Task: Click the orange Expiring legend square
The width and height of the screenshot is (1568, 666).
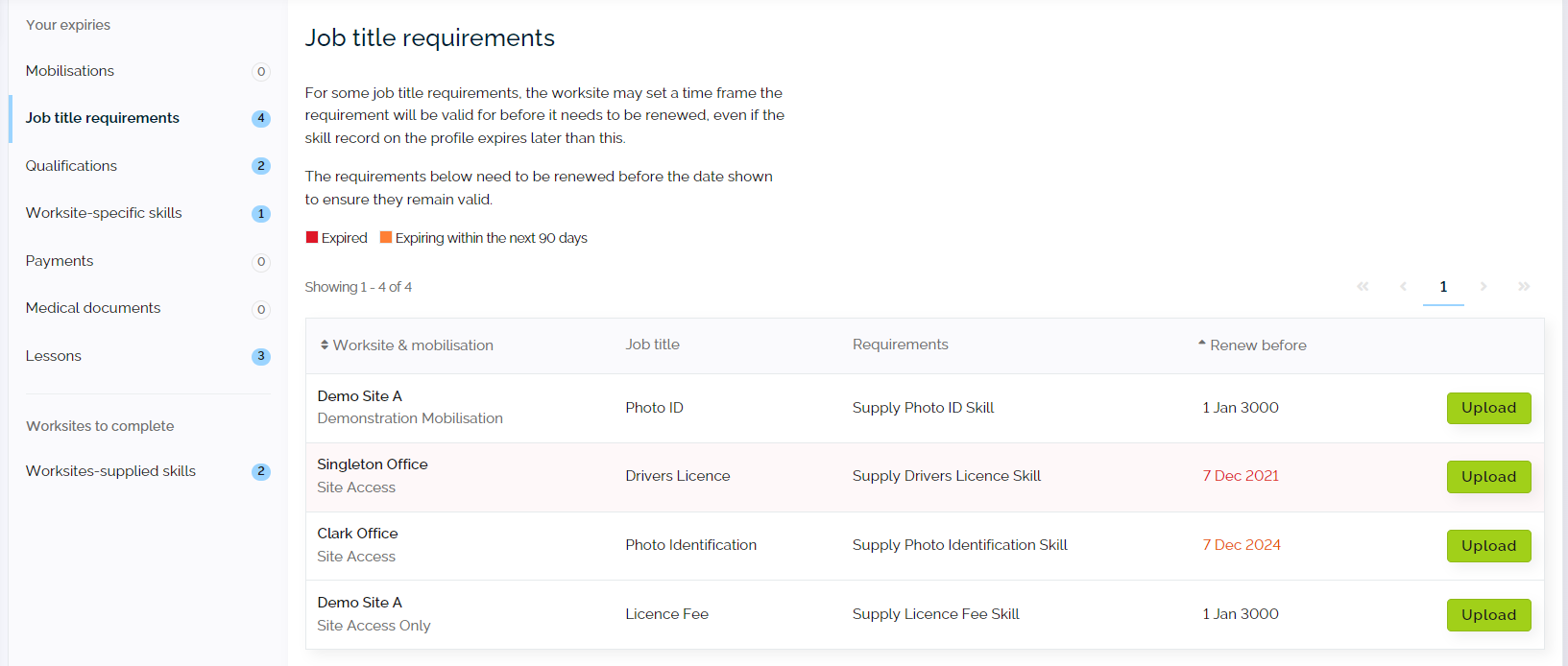Action: [386, 237]
